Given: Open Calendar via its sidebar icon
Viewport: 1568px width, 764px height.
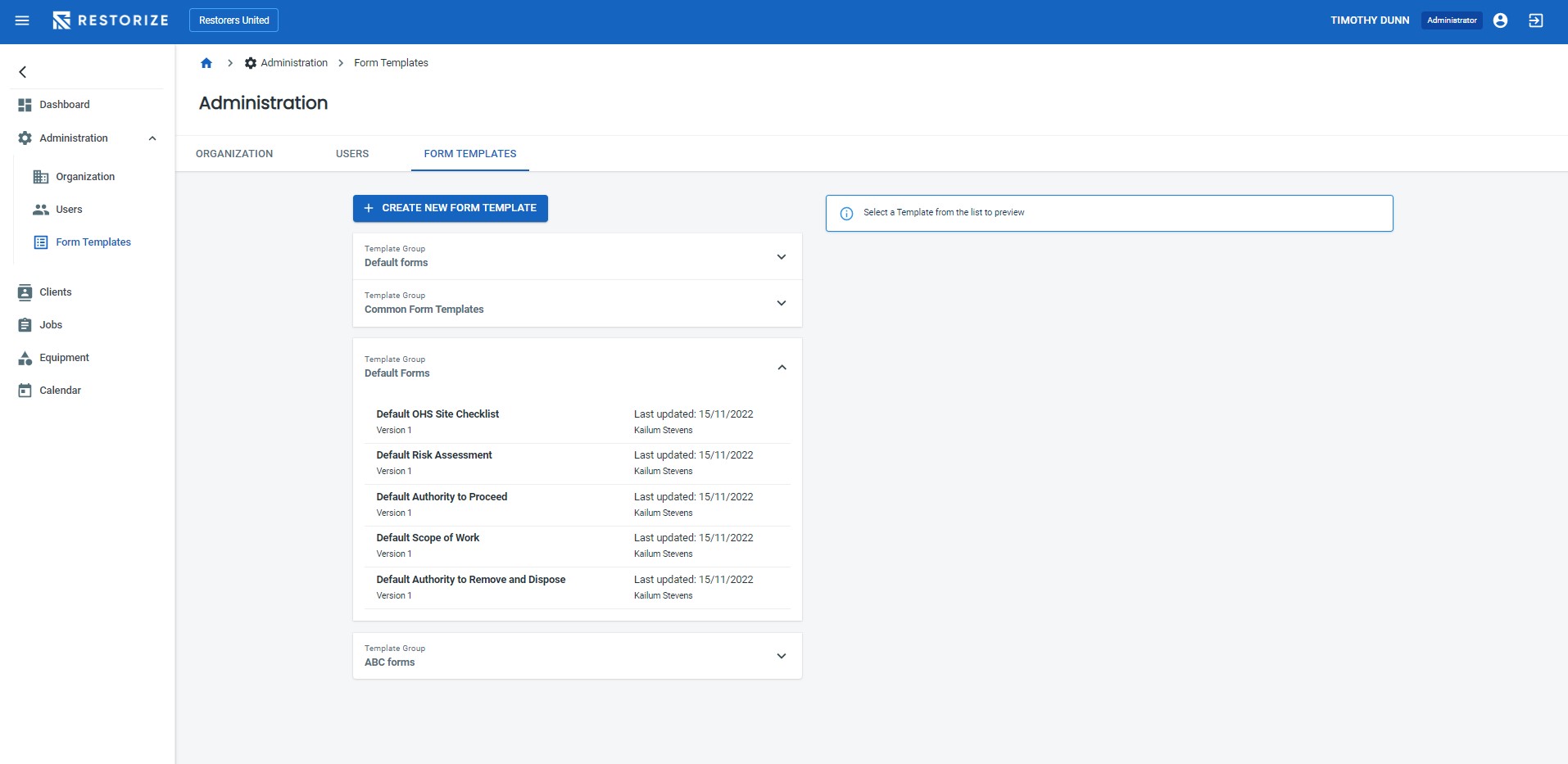Looking at the screenshot, I should [x=25, y=391].
